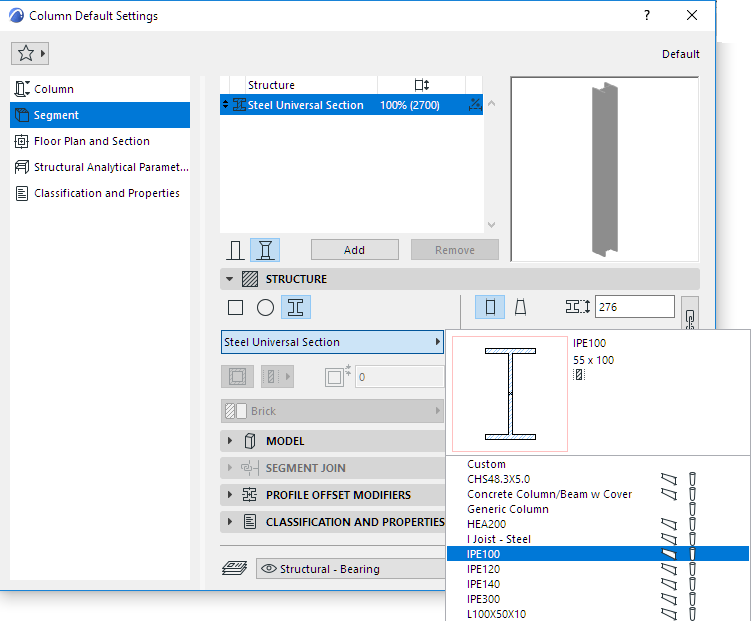753x621 pixels.
Task: Choose Custom in the profile list
Action: pyautogui.click(x=598, y=464)
